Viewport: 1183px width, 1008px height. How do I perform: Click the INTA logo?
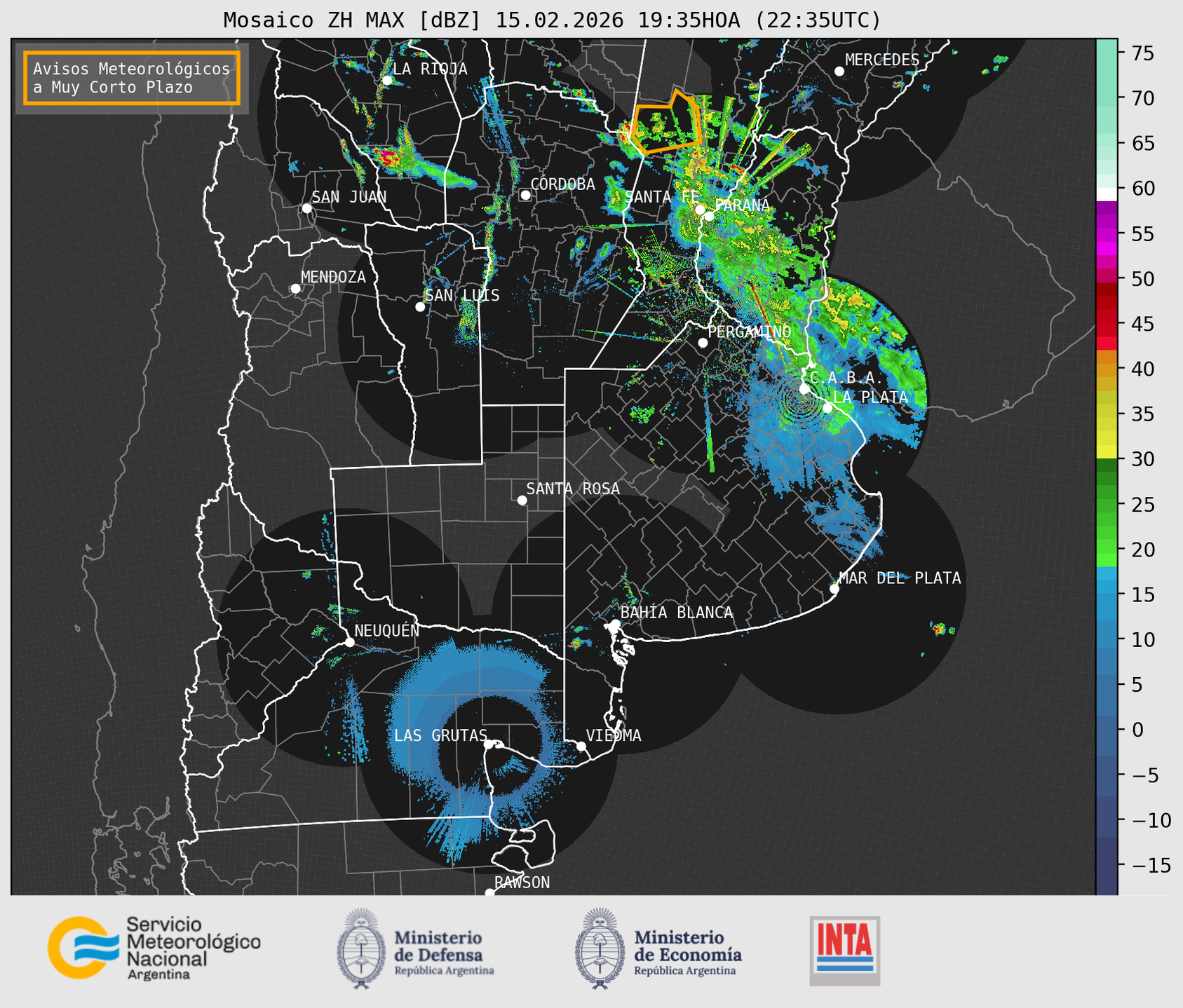tap(844, 951)
